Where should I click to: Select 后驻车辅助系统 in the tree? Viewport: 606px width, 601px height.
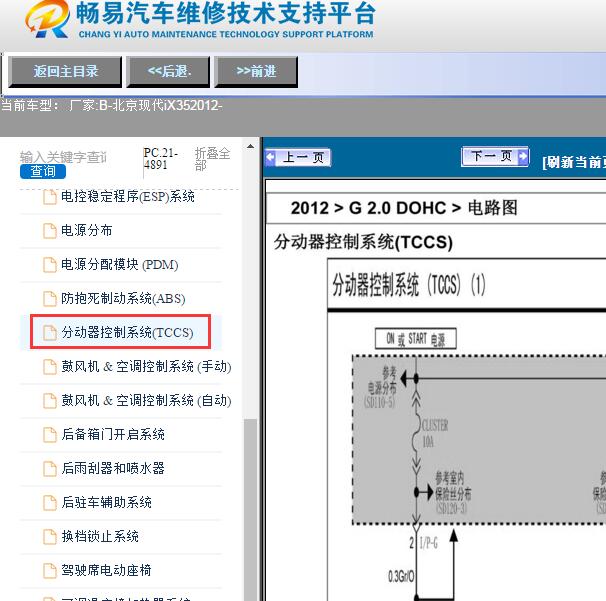tap(106, 503)
